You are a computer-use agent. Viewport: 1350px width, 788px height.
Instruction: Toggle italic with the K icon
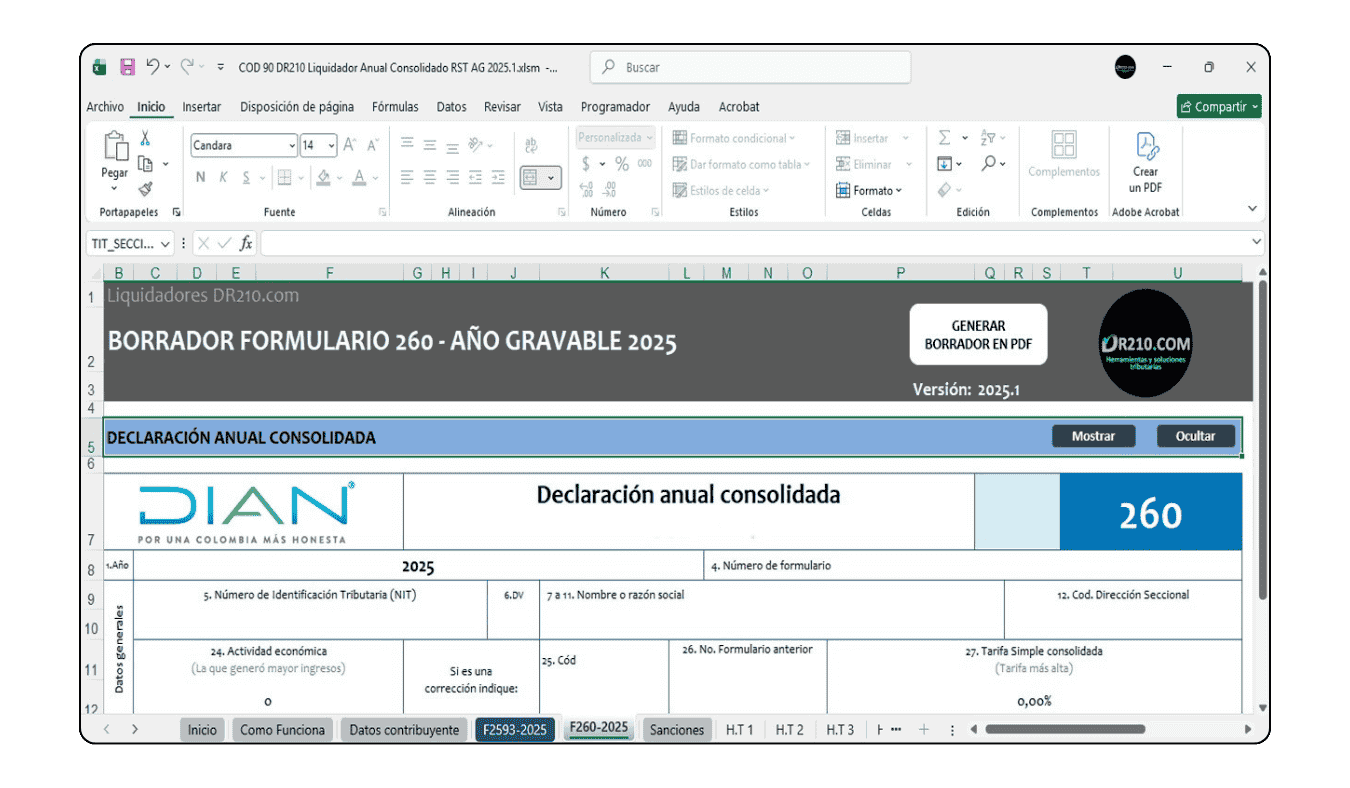tap(224, 176)
